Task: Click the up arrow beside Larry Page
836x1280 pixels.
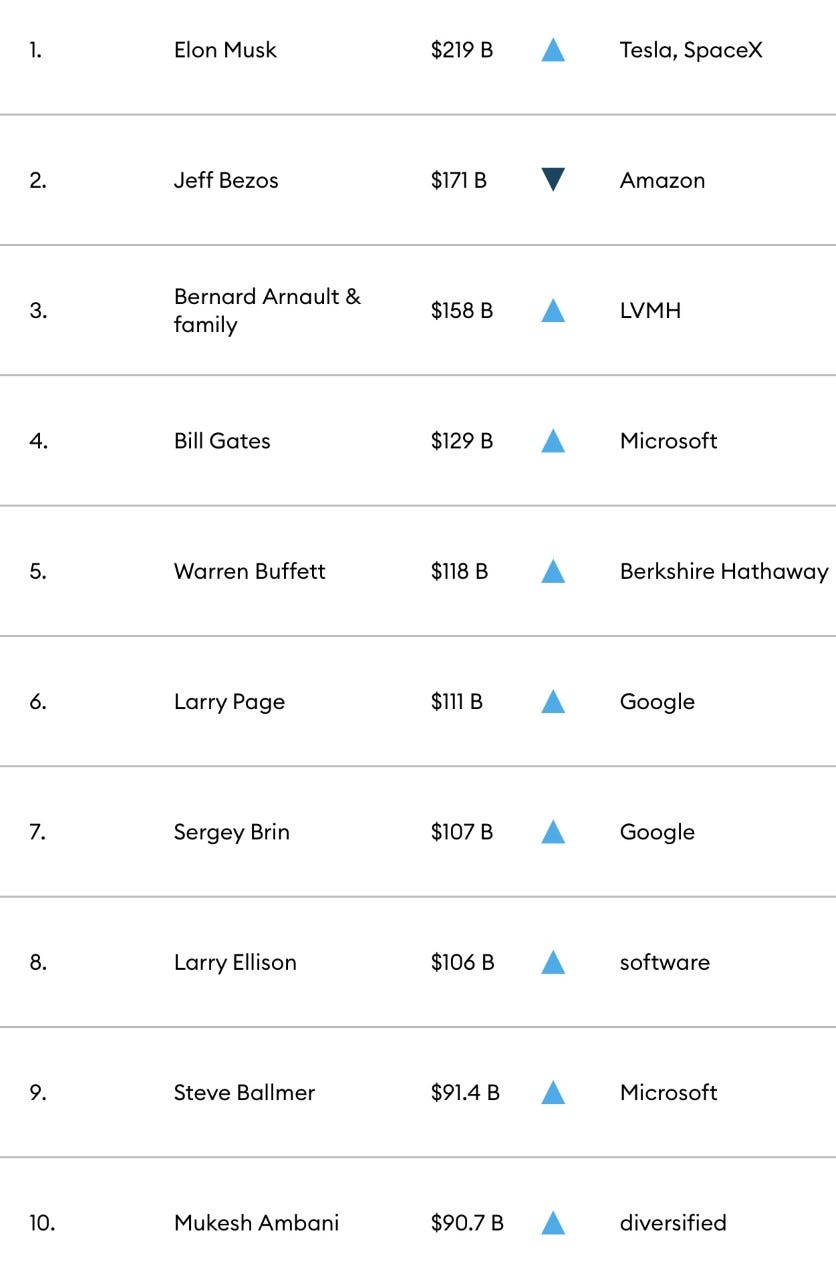Action: [553, 702]
